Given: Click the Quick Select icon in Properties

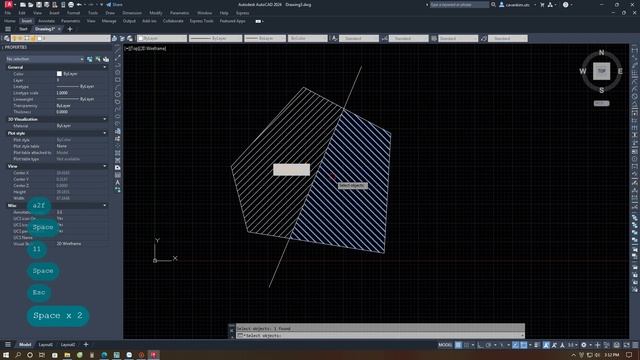Looking at the screenshot, I should (106, 59).
